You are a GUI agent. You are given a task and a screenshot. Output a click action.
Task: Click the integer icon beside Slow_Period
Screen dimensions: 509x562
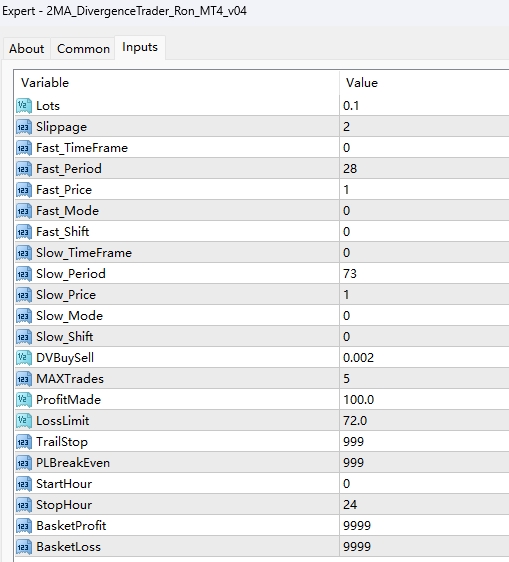click(24, 274)
